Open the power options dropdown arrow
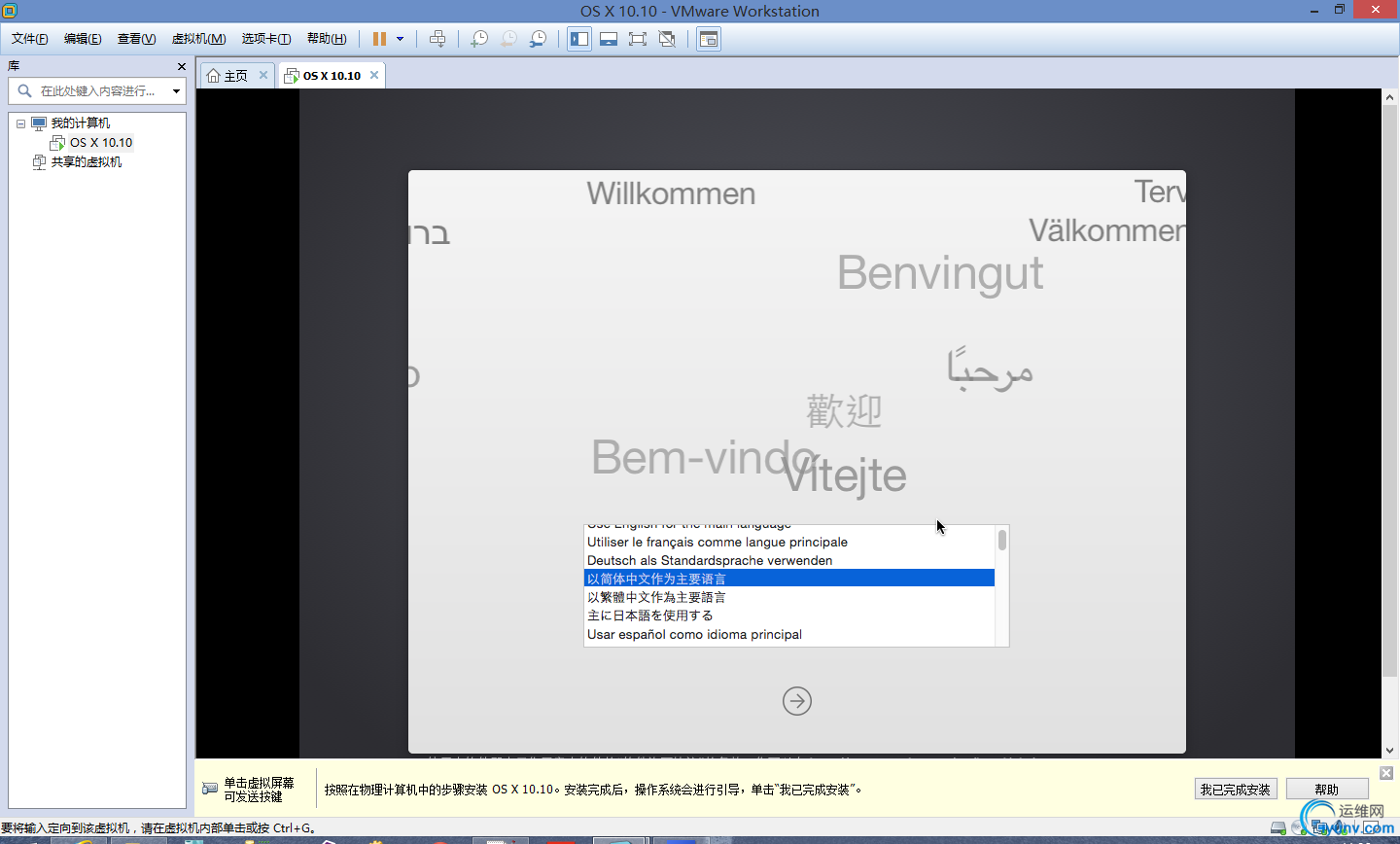This screenshot has height=844, width=1400. [x=400, y=39]
